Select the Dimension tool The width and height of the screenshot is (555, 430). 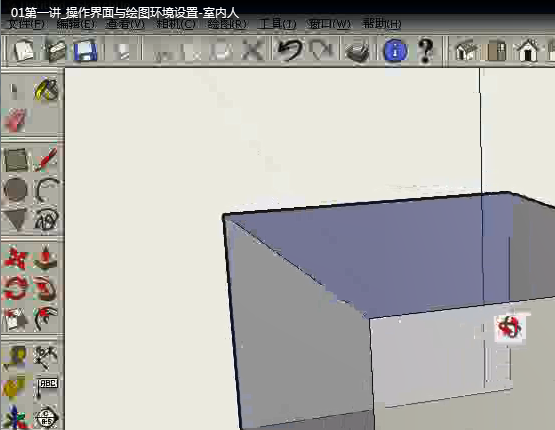pyautogui.click(x=46, y=357)
